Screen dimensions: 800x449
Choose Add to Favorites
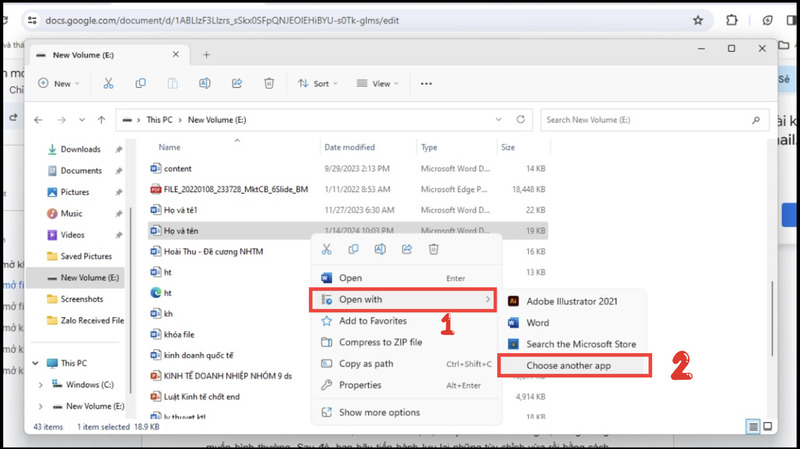pyautogui.click(x=406, y=321)
